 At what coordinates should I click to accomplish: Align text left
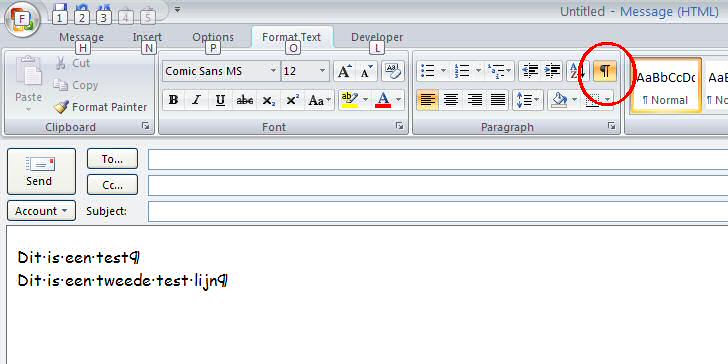[x=428, y=100]
